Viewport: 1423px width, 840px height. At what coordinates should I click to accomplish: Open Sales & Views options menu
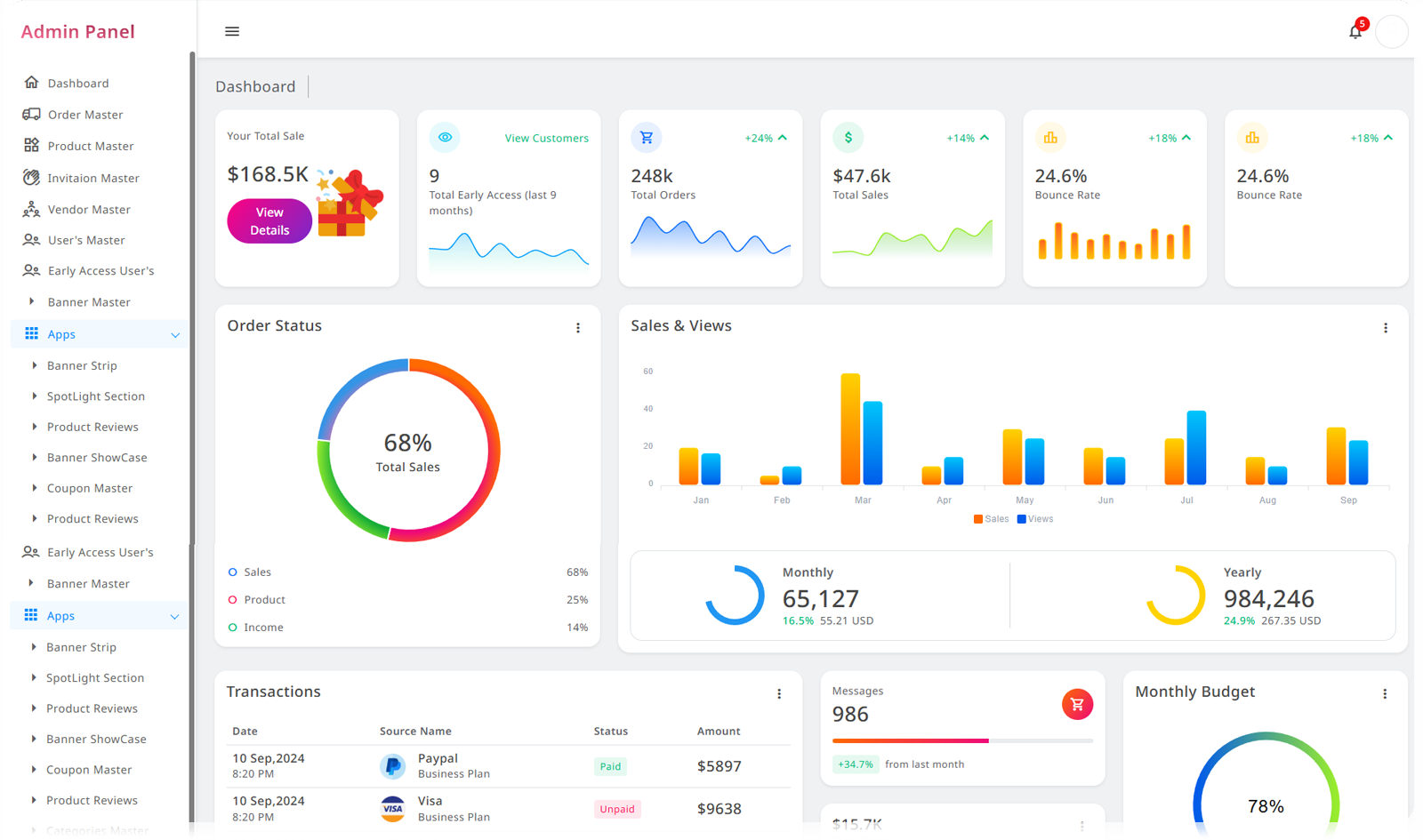pos(1385,328)
